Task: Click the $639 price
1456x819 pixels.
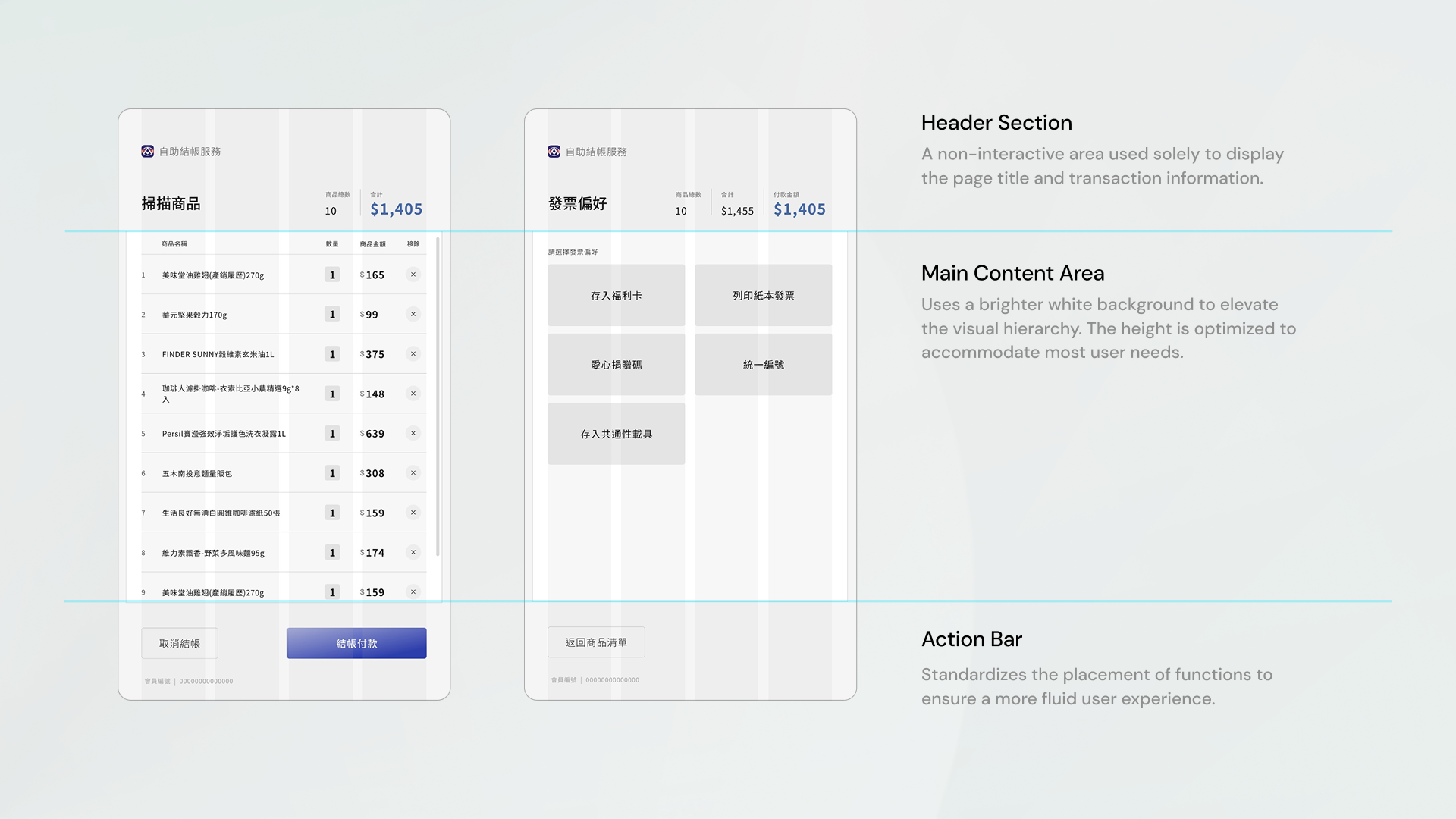Action: click(372, 434)
